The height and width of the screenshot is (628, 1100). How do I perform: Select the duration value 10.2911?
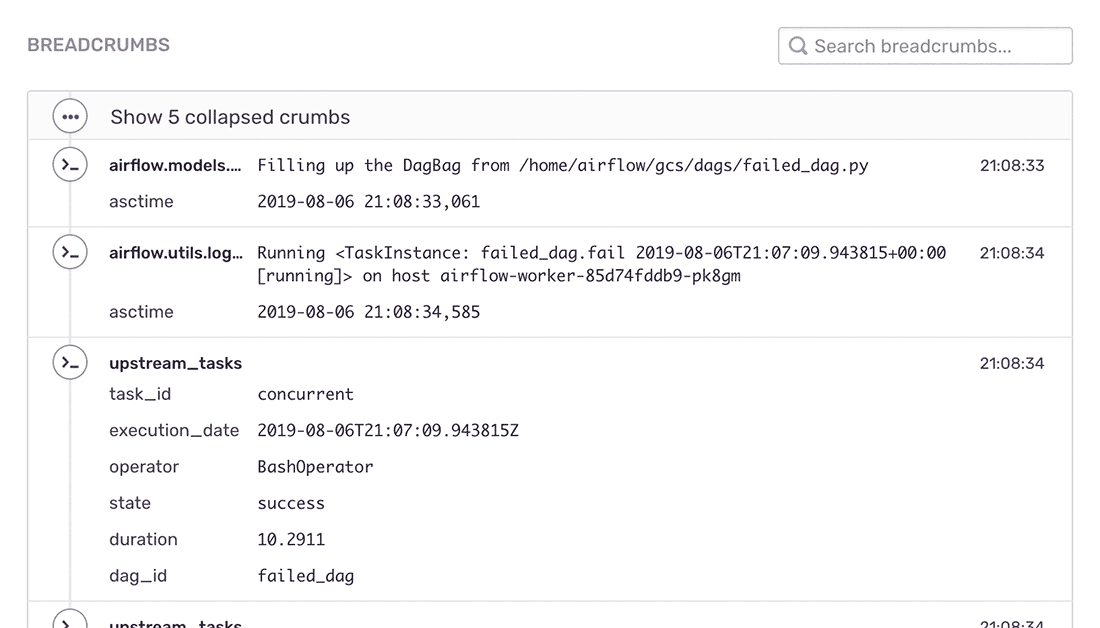[x=289, y=539]
